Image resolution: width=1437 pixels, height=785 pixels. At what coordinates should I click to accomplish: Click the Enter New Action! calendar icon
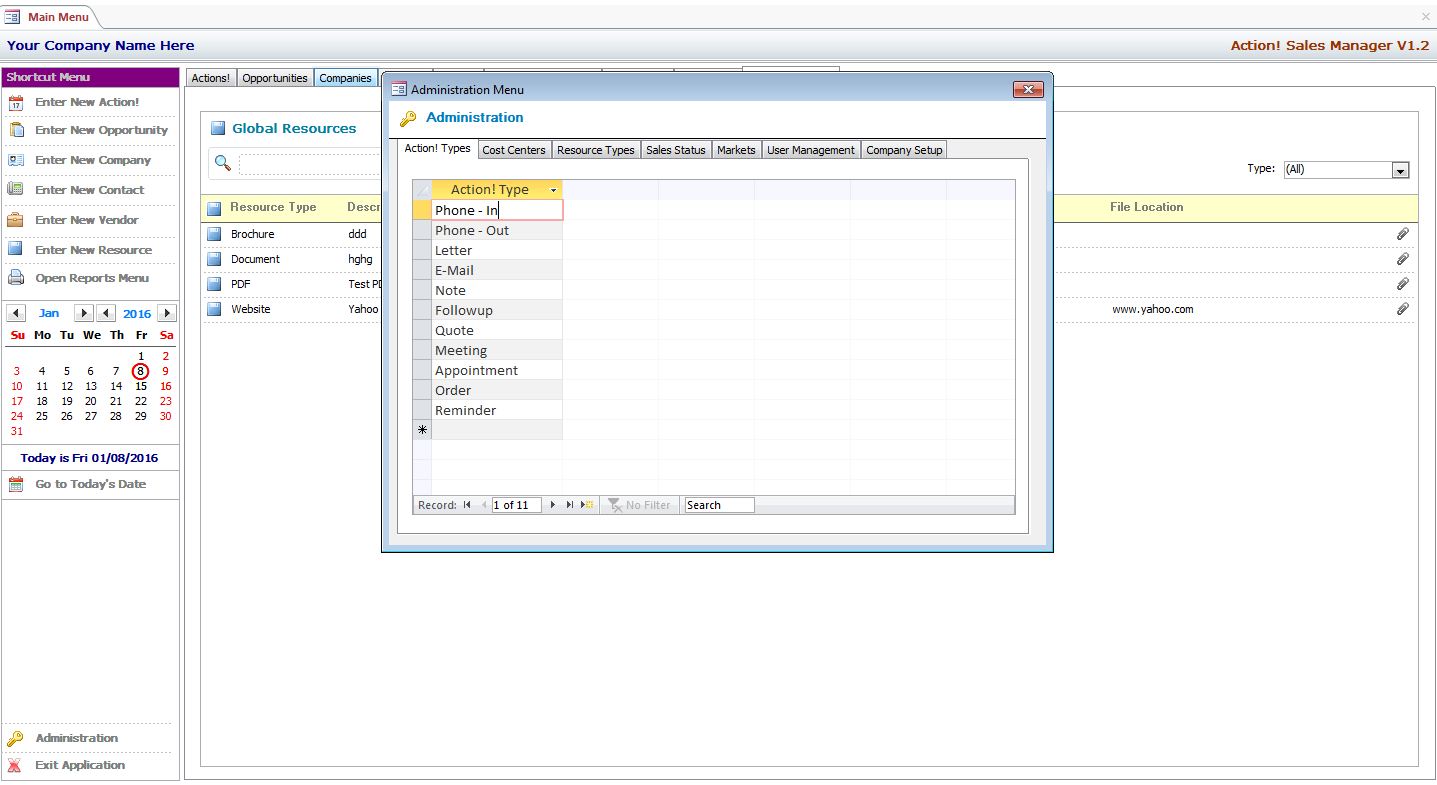pyautogui.click(x=15, y=102)
